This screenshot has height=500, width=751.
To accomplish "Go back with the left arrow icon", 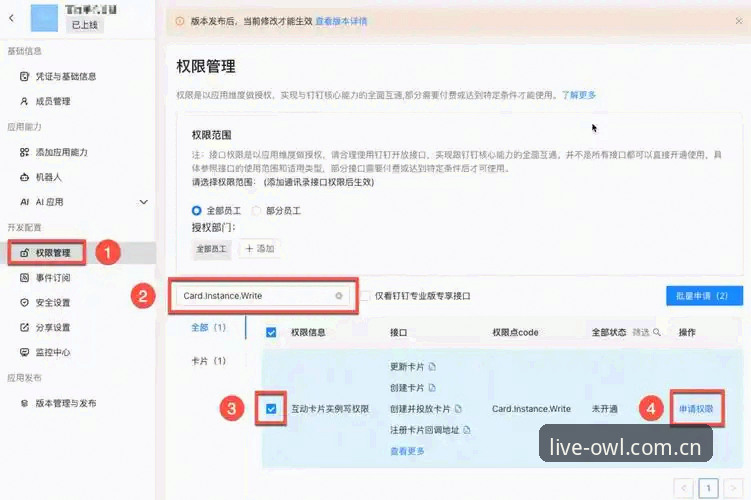I will [12, 18].
